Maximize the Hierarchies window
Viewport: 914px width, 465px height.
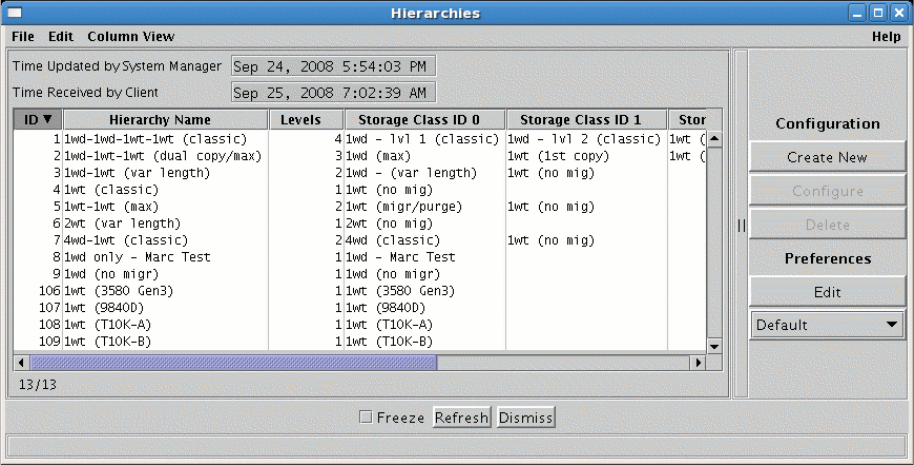877,12
